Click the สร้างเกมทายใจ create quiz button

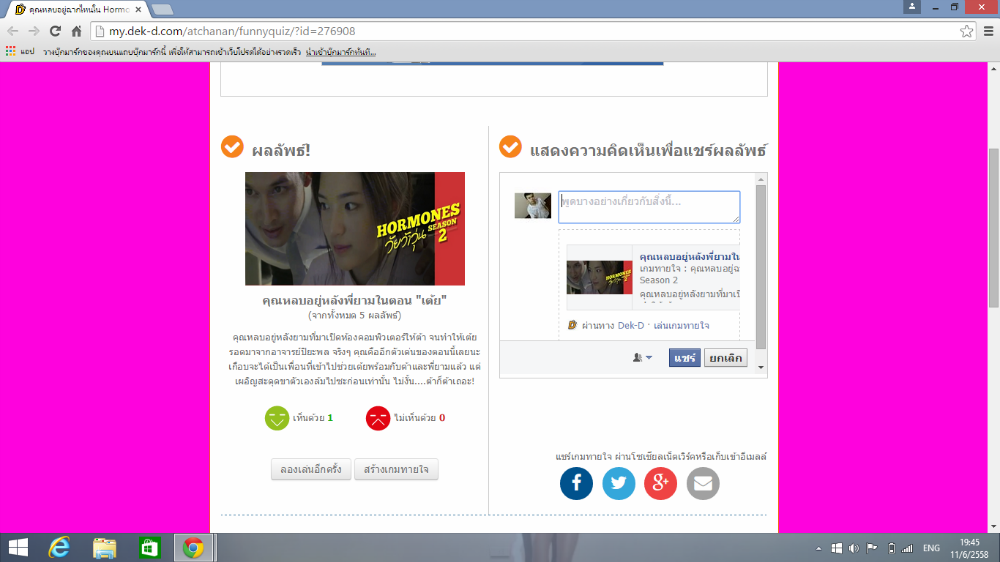[396, 469]
